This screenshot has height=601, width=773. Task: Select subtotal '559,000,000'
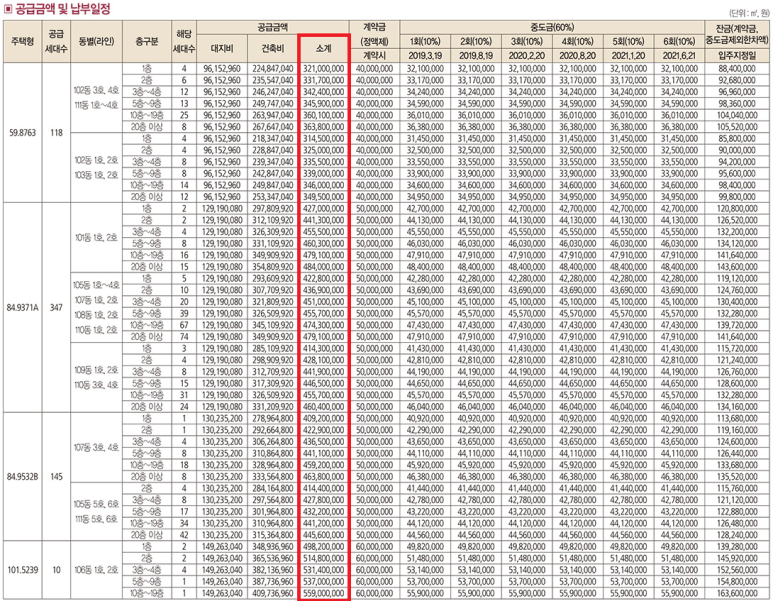(323, 593)
